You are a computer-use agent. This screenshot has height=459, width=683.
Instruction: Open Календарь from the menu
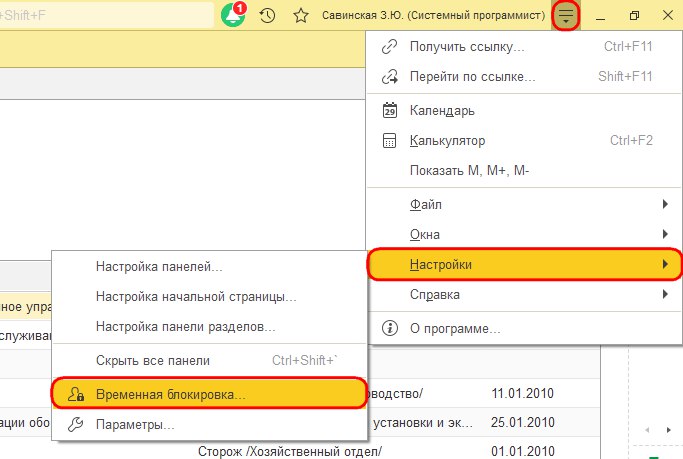(x=524, y=111)
